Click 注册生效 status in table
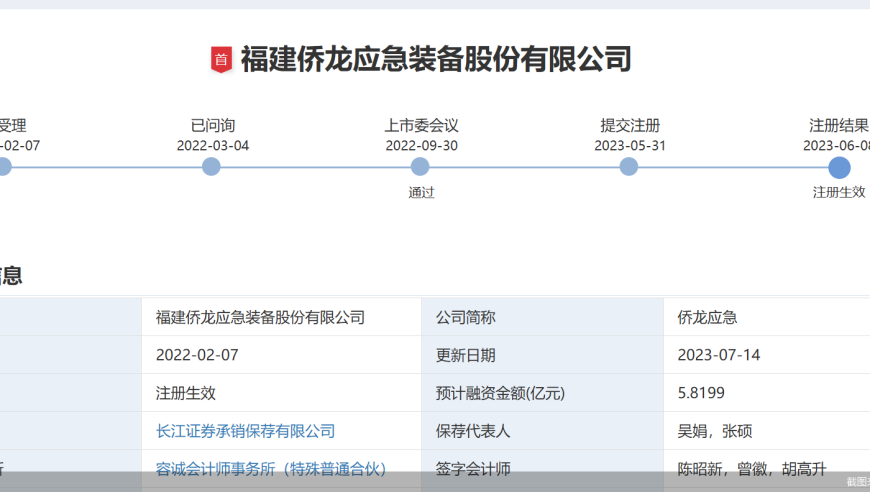Screen dimensions: 870x492 [185, 393]
